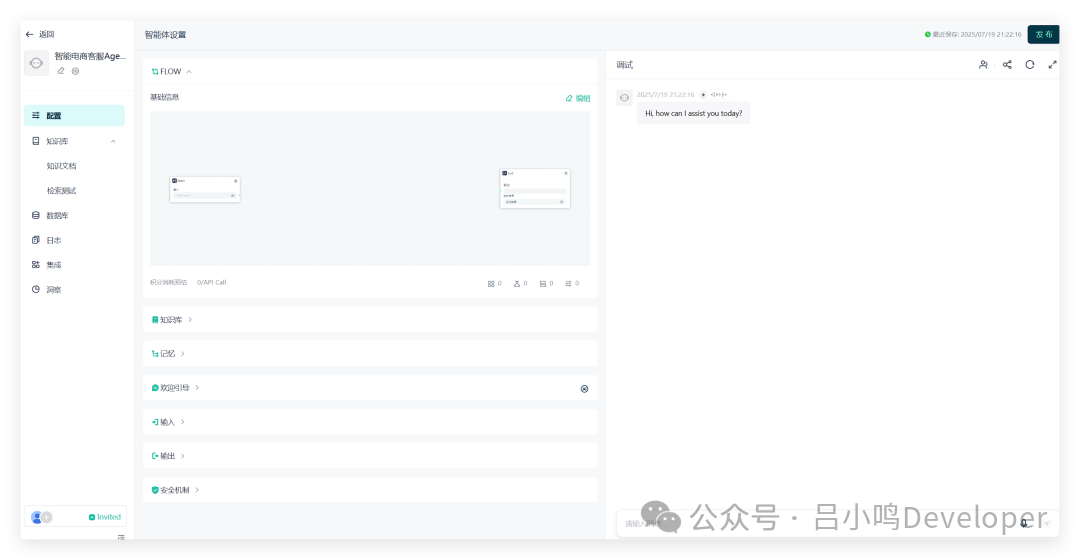Click the 编辑 flow edit link
1080x560 pixels.
coord(578,98)
